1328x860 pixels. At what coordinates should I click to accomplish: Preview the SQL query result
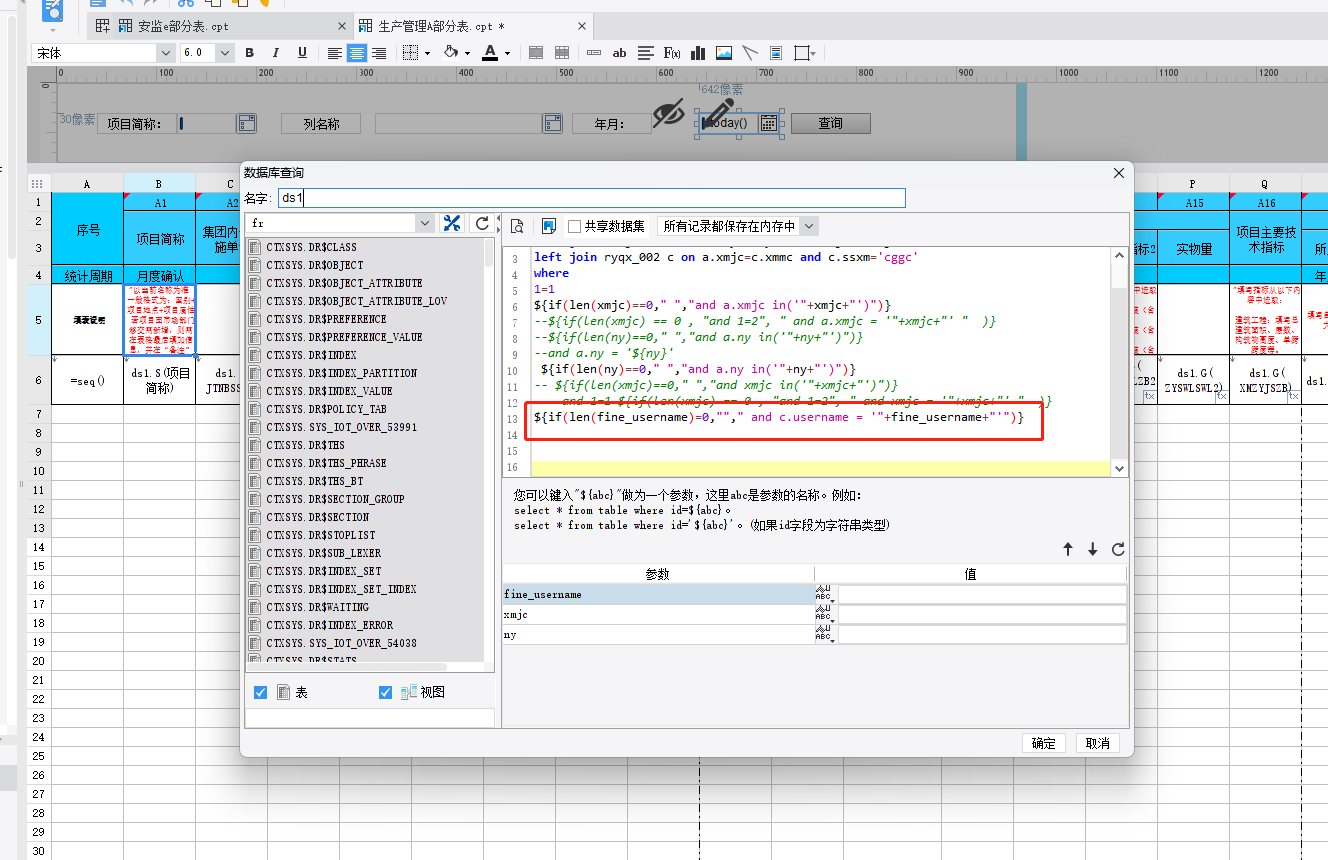[x=518, y=226]
